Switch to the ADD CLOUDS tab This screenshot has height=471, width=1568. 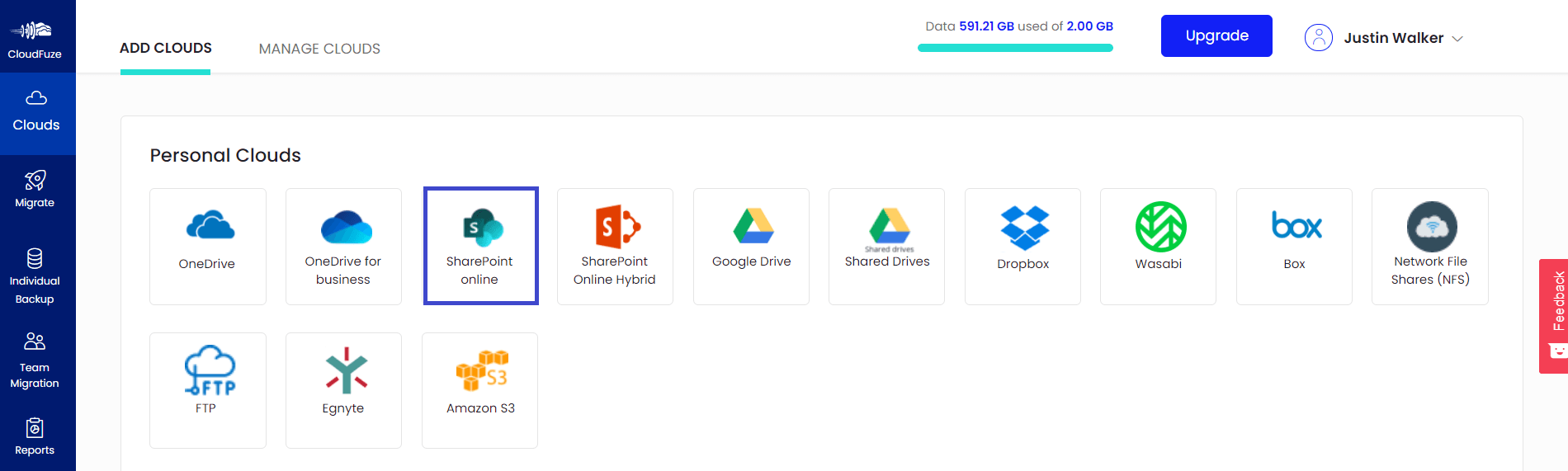166,48
